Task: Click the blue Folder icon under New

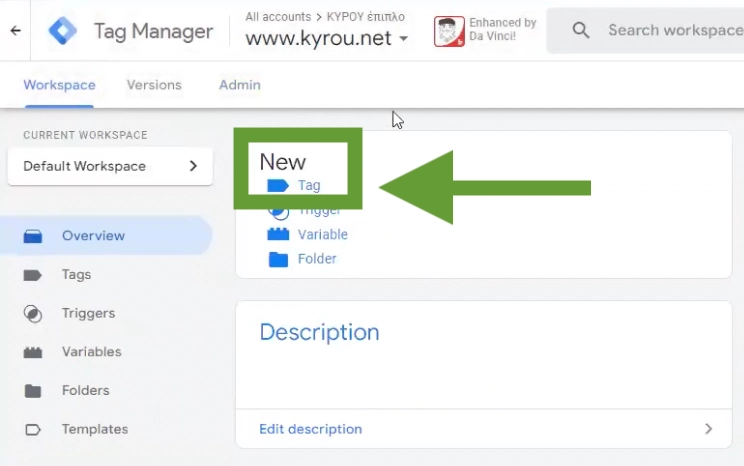Action: (278, 259)
